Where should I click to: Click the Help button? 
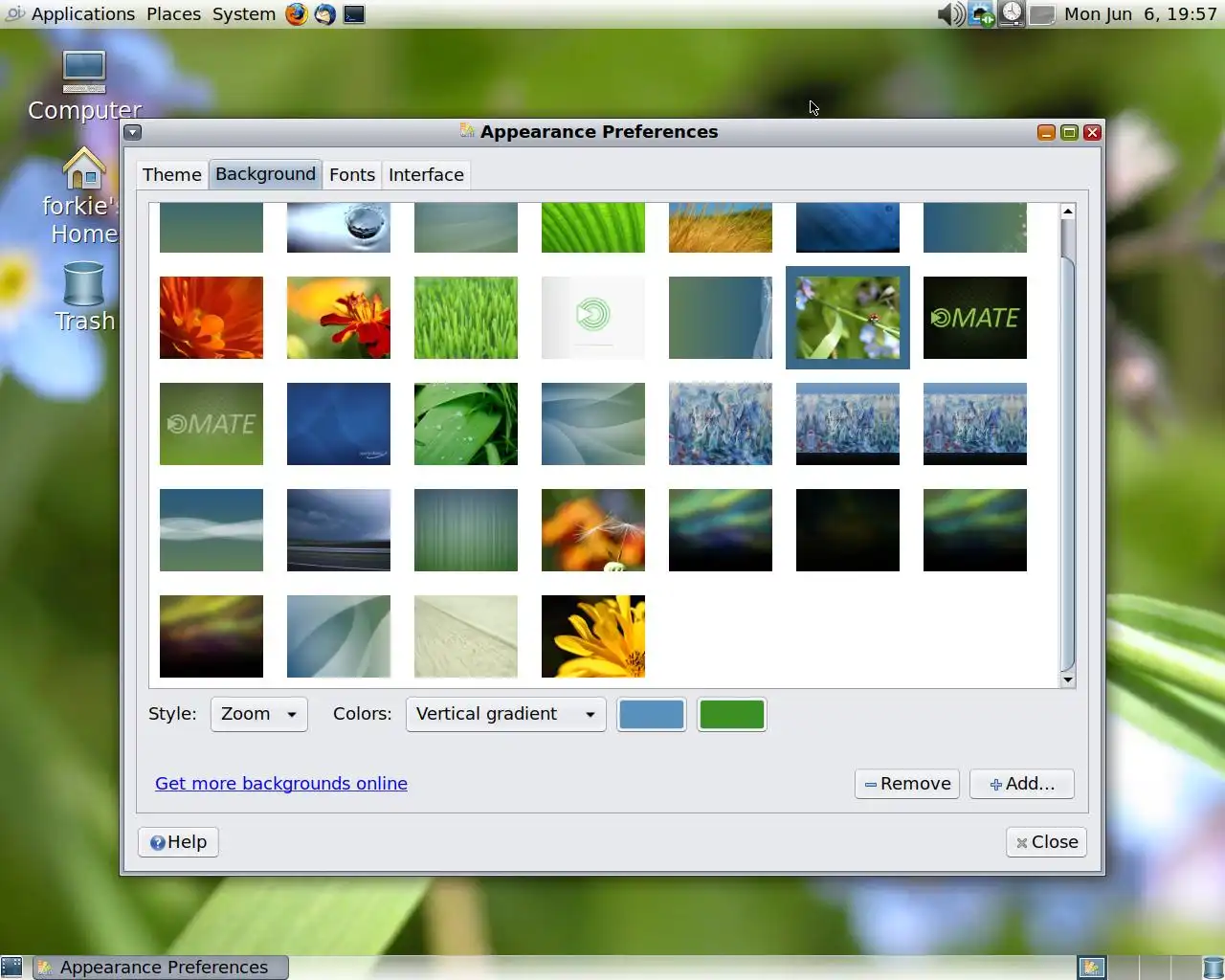coord(178,842)
